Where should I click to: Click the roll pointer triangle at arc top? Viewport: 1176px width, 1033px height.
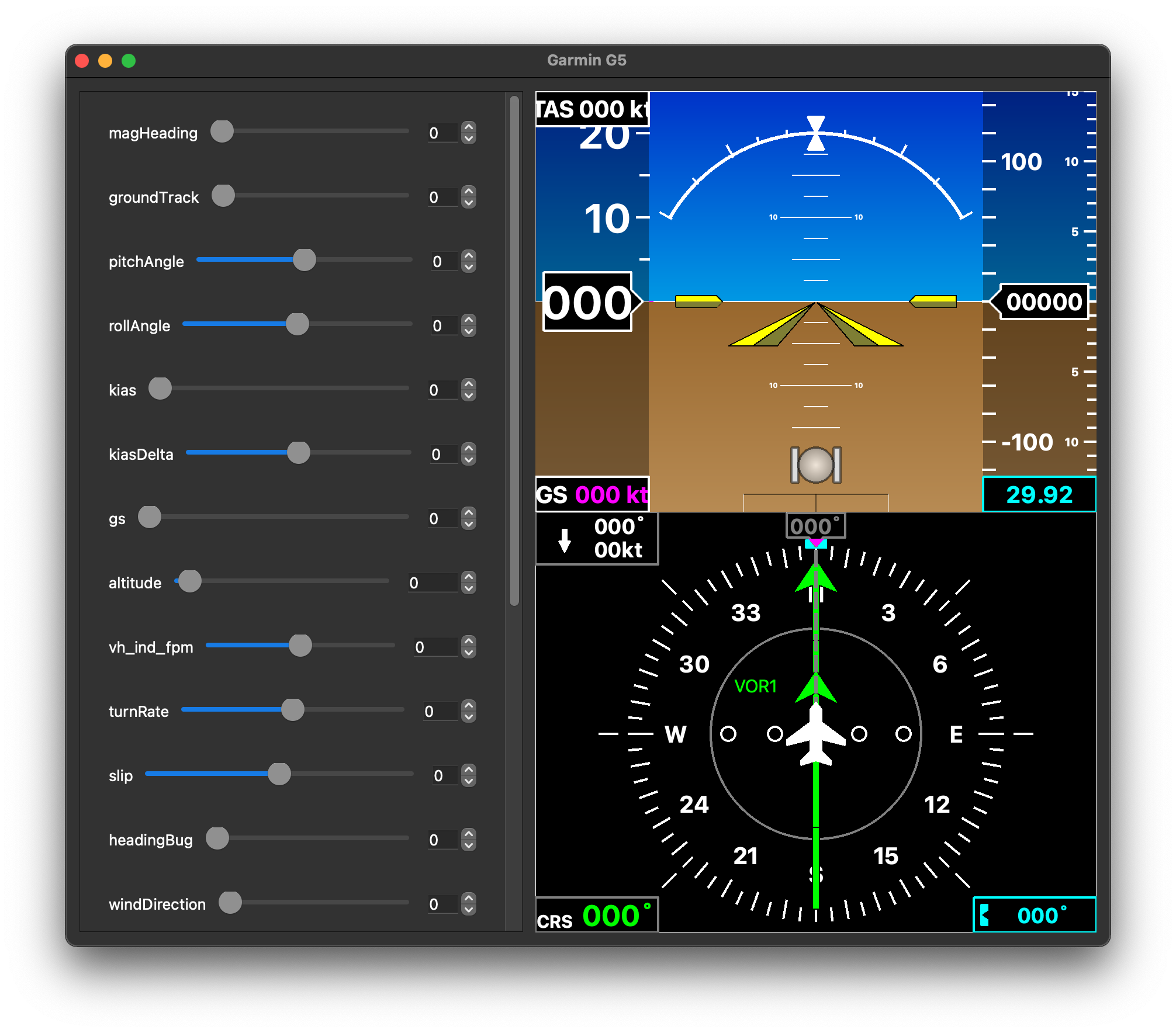[x=815, y=142]
